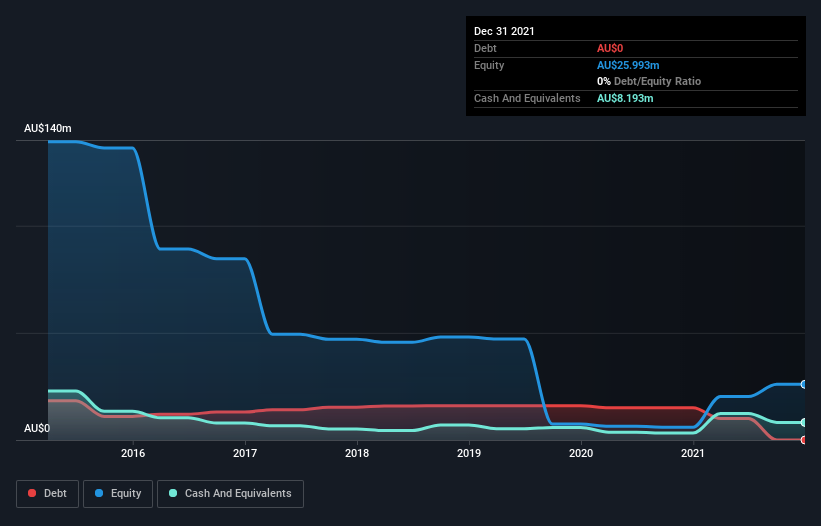Toggle Cash And Equivalents legend button

pos(230,494)
